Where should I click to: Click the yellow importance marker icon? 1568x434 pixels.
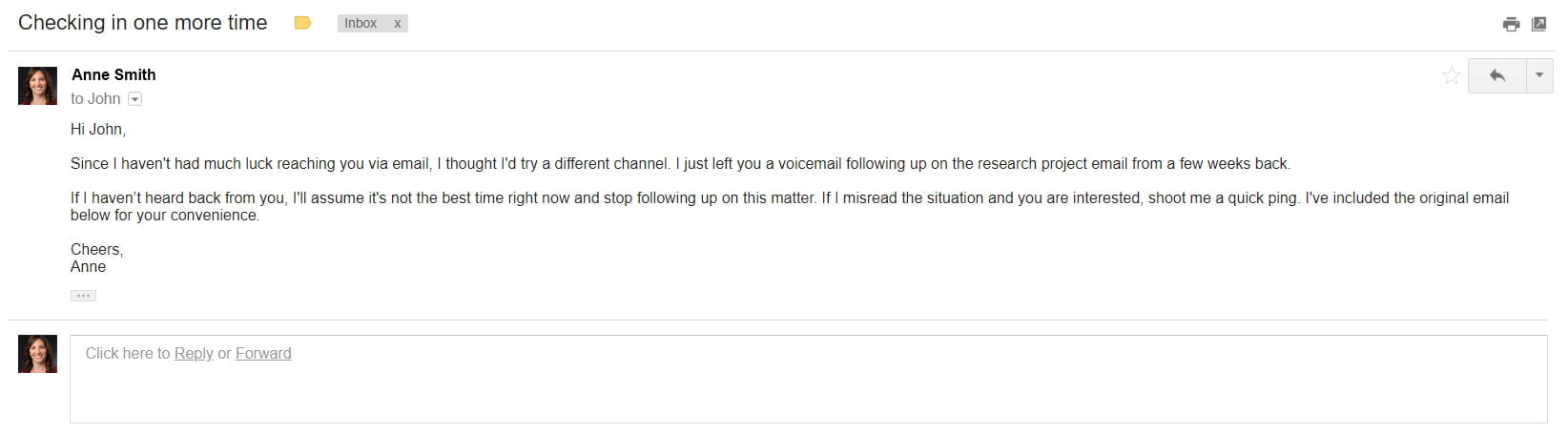[x=302, y=23]
